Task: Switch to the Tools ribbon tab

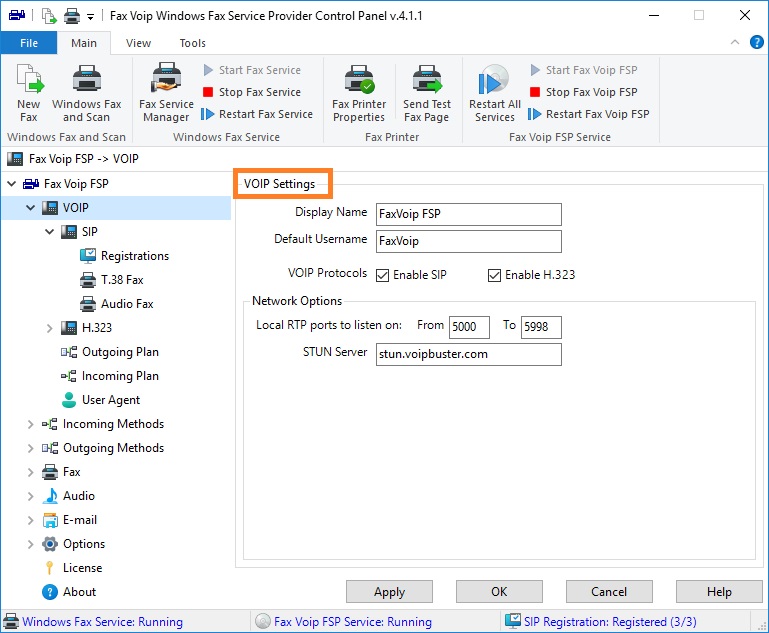Action: pos(192,43)
